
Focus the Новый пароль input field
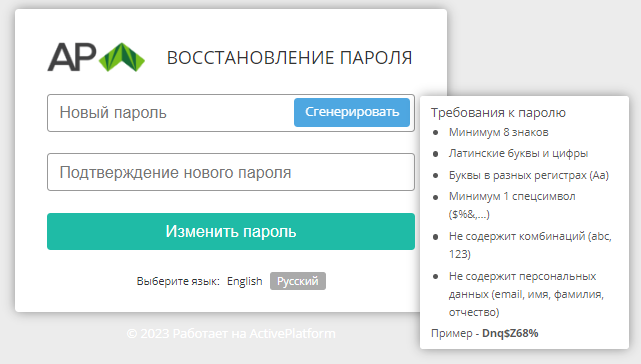pos(170,113)
